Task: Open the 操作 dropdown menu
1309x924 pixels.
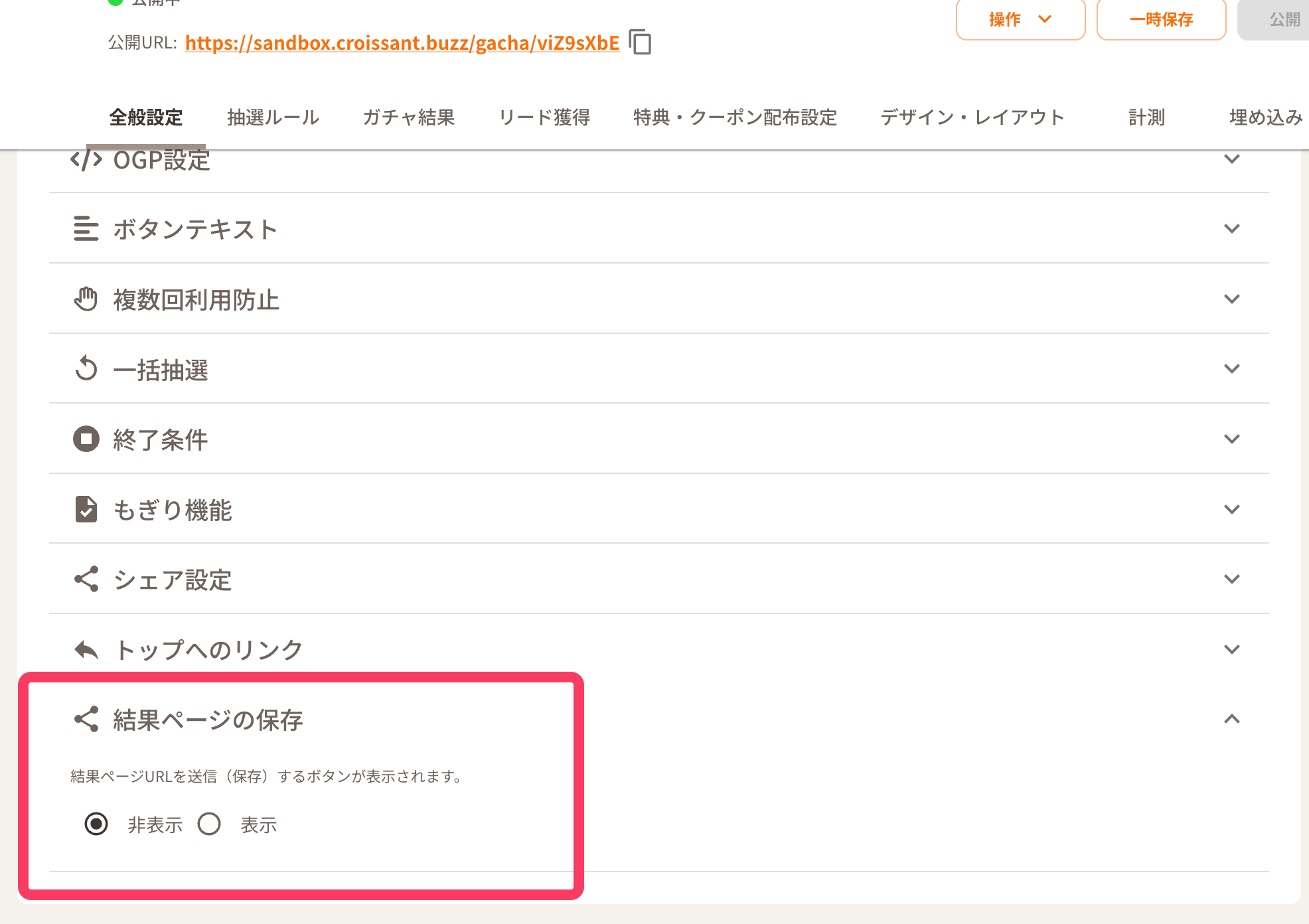Action: pyautogui.click(x=1020, y=19)
